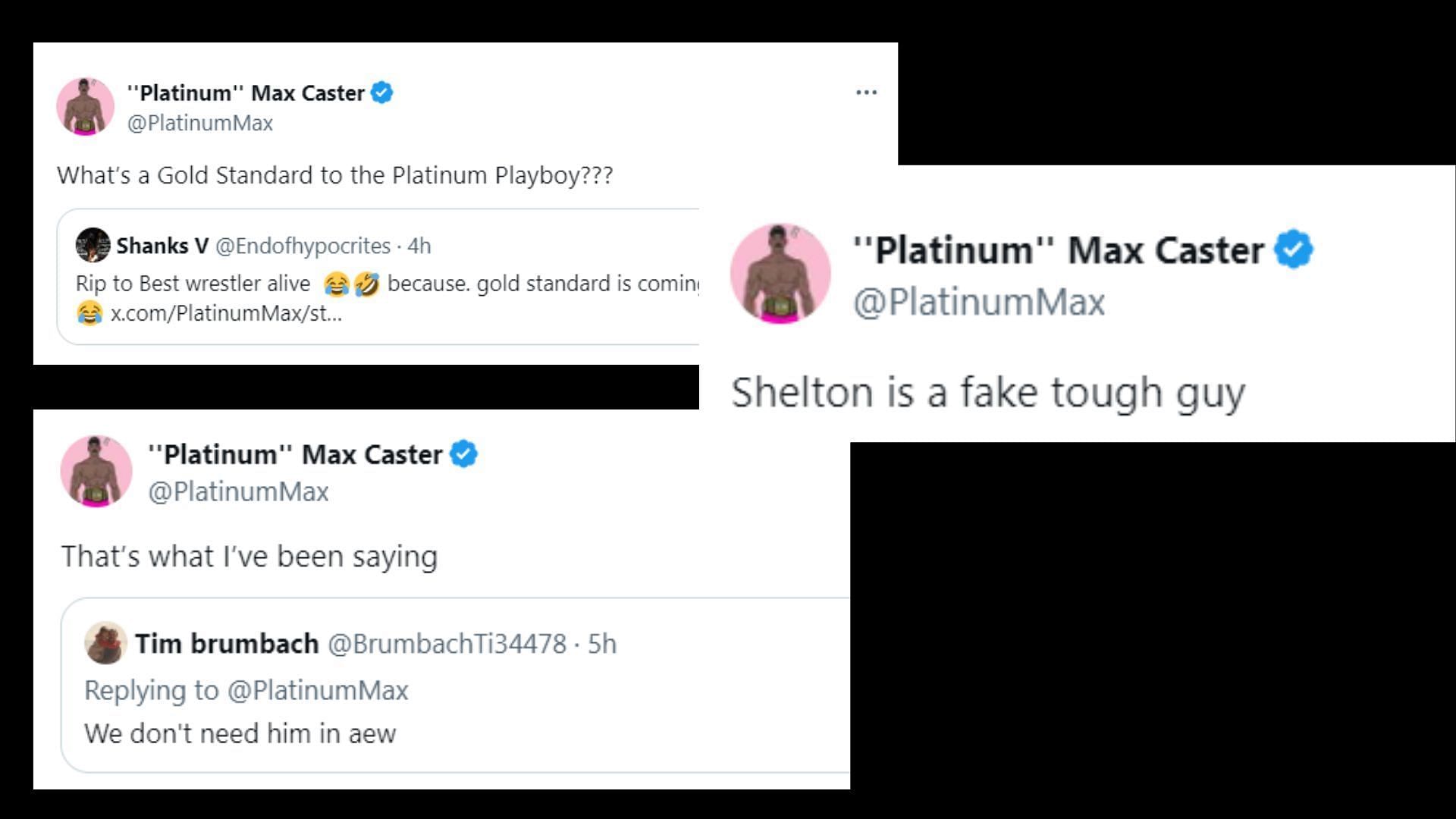Open the Shanks V display name
Viewport: 1456px width, 819px height.
tap(162, 246)
